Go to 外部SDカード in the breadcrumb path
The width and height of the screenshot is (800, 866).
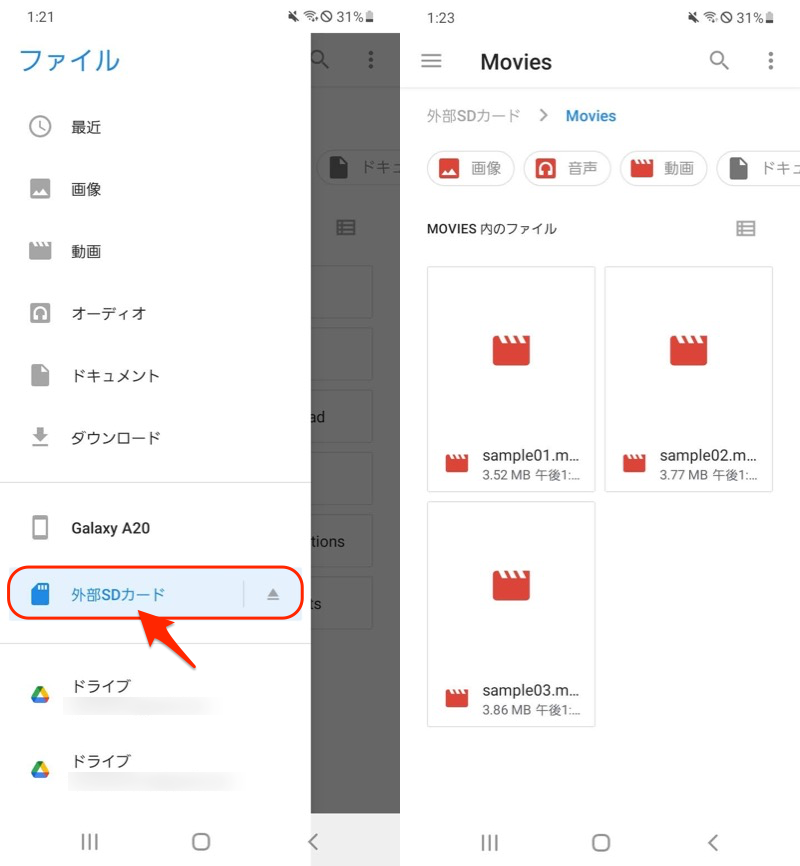[x=474, y=116]
